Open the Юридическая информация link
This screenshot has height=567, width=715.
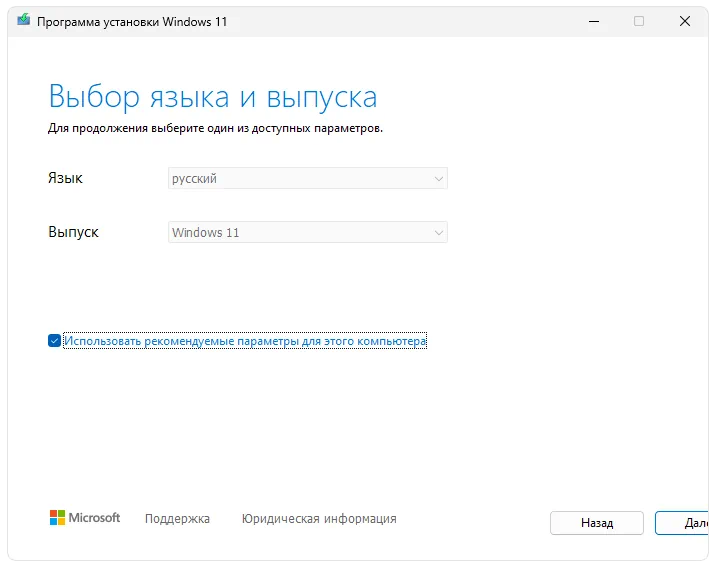[x=319, y=519]
